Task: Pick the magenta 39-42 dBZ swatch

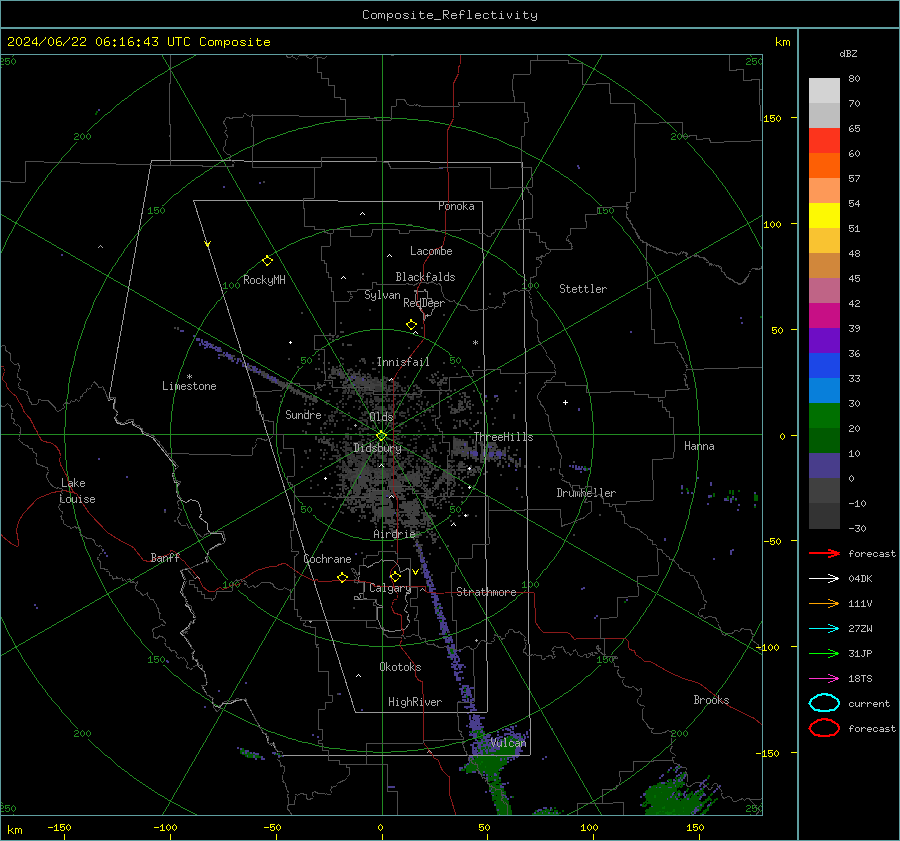Action: (824, 316)
